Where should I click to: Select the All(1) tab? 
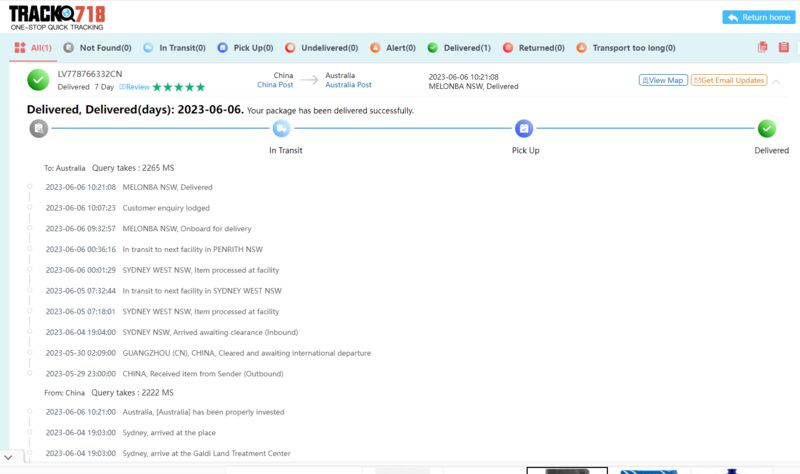click(33, 47)
